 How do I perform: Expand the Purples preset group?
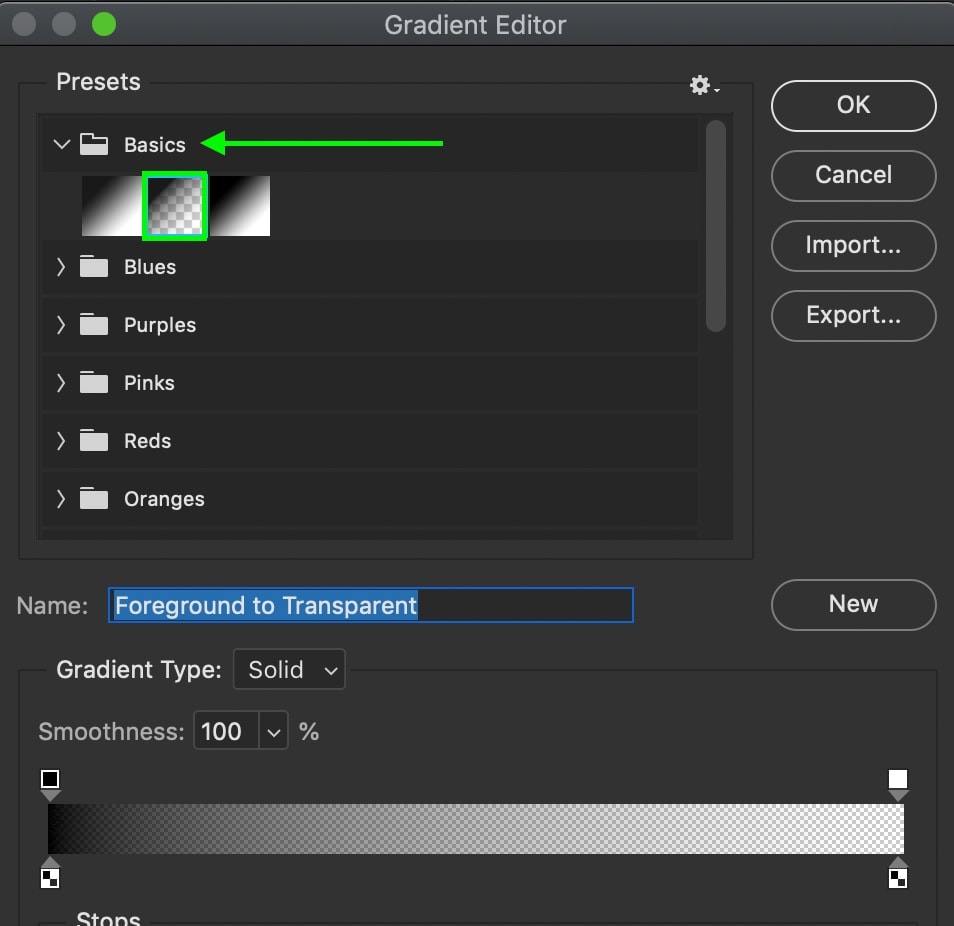(61, 324)
